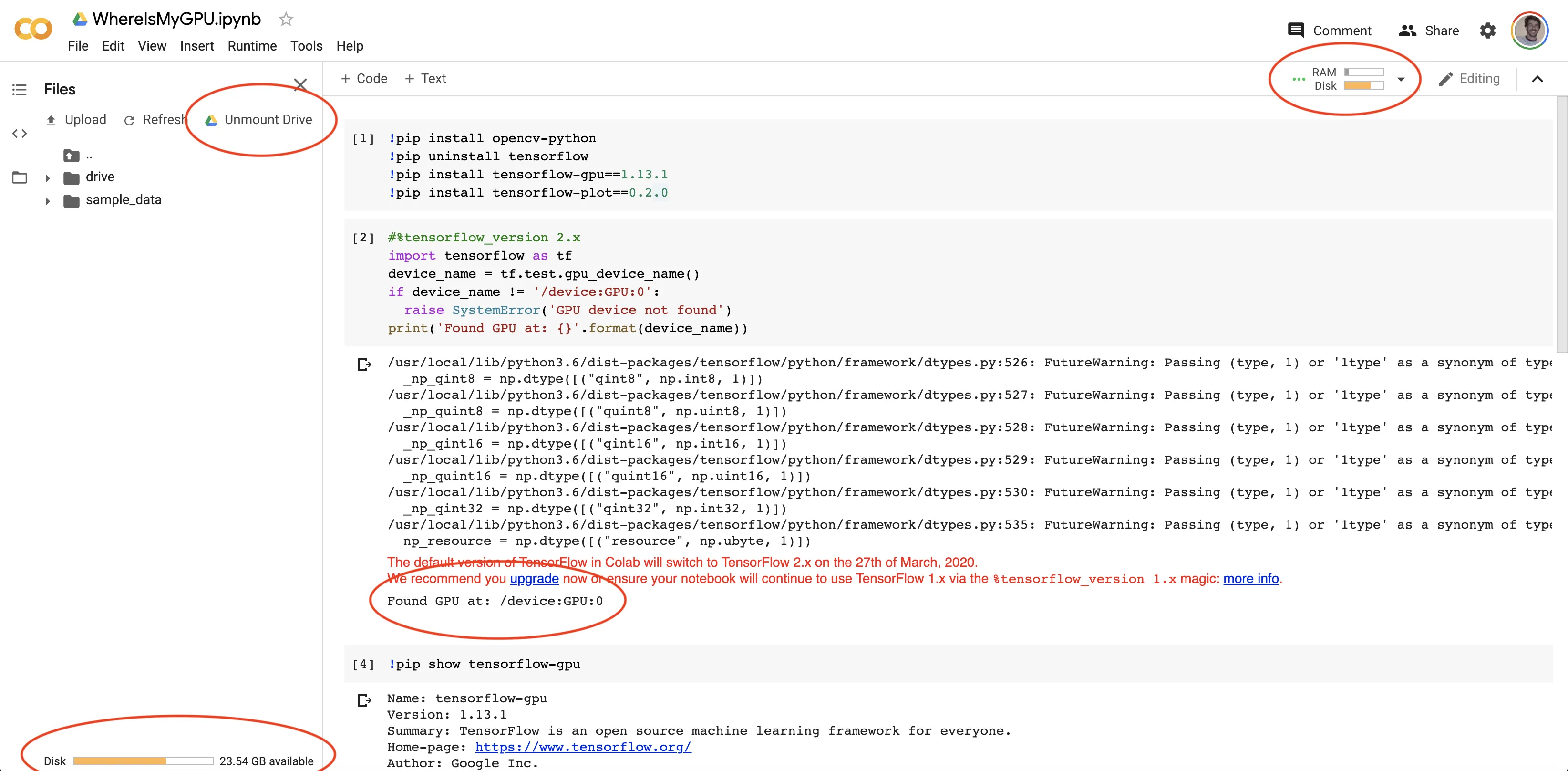
Task: Click the Colab logo
Action: click(33, 29)
